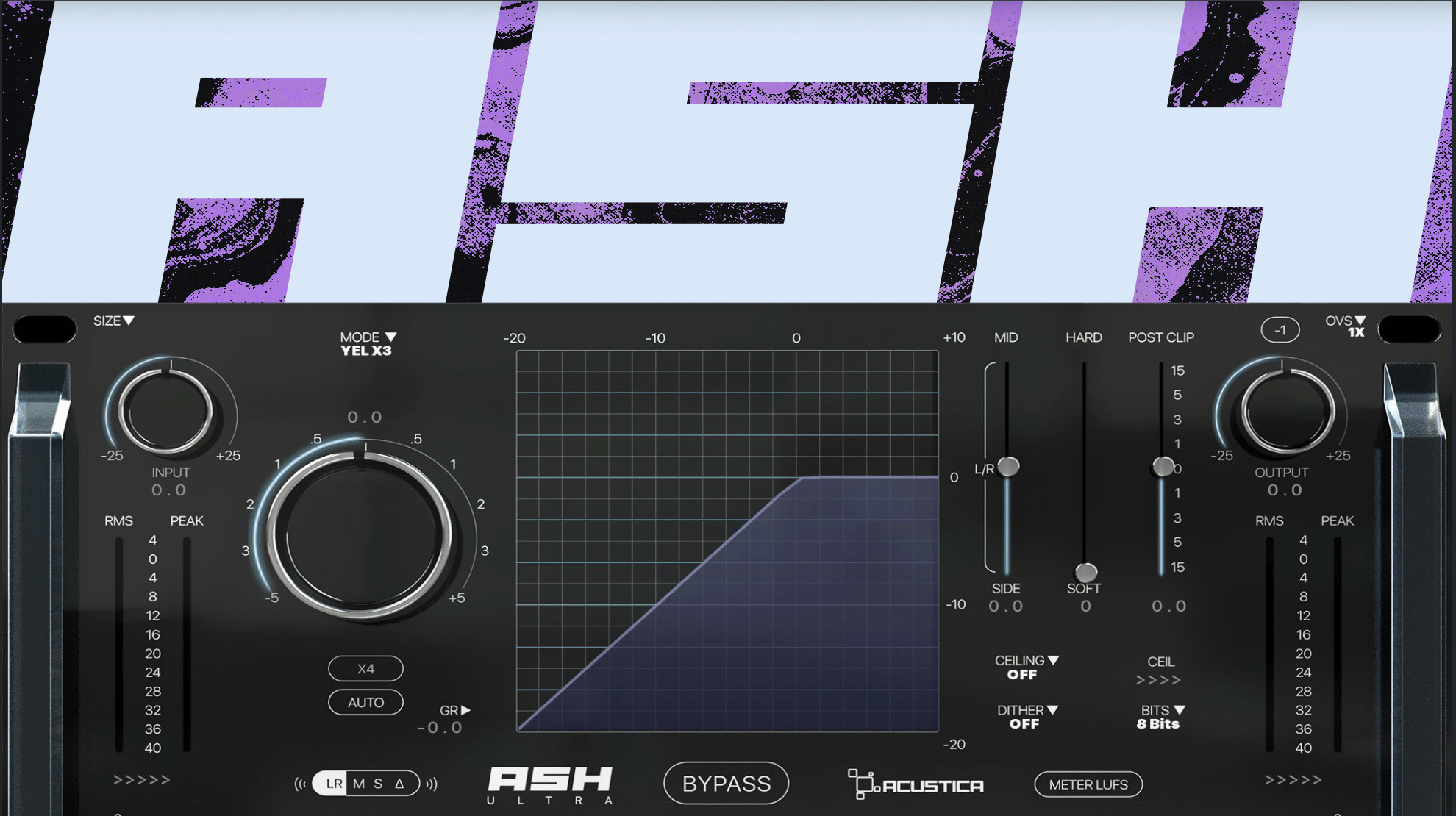Click the BYPASS button
1456x816 pixels.
tap(726, 784)
